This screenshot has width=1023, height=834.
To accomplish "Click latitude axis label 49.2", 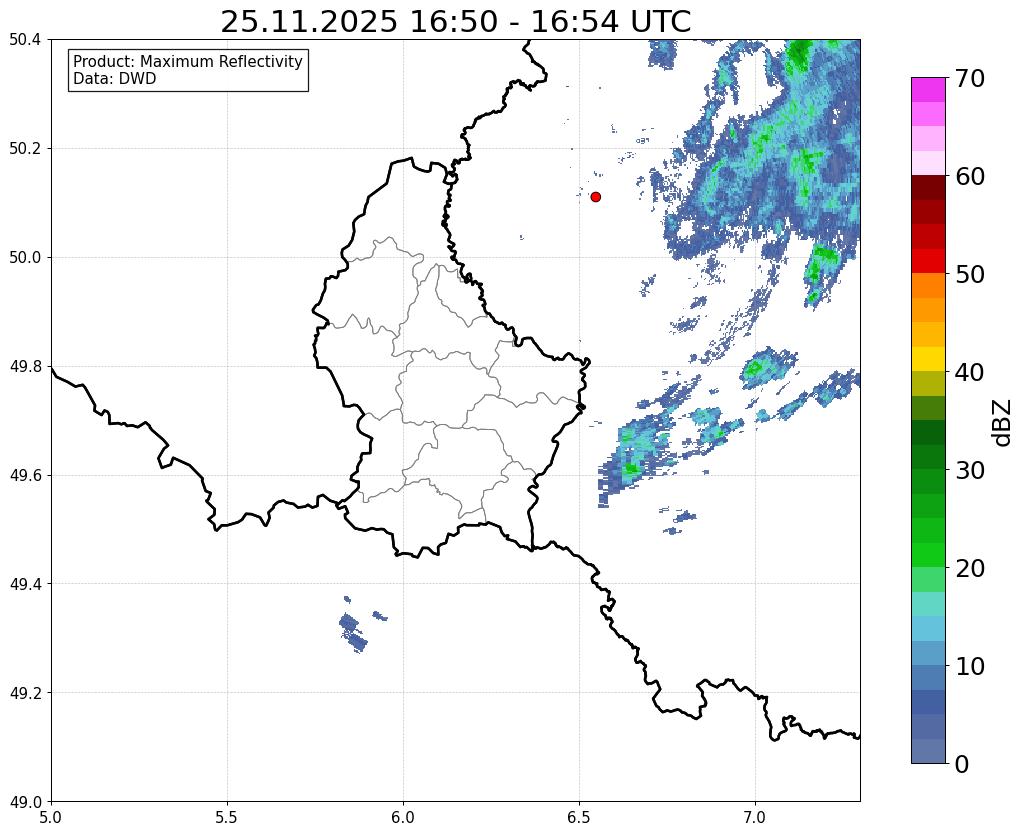I will [x=25, y=693].
